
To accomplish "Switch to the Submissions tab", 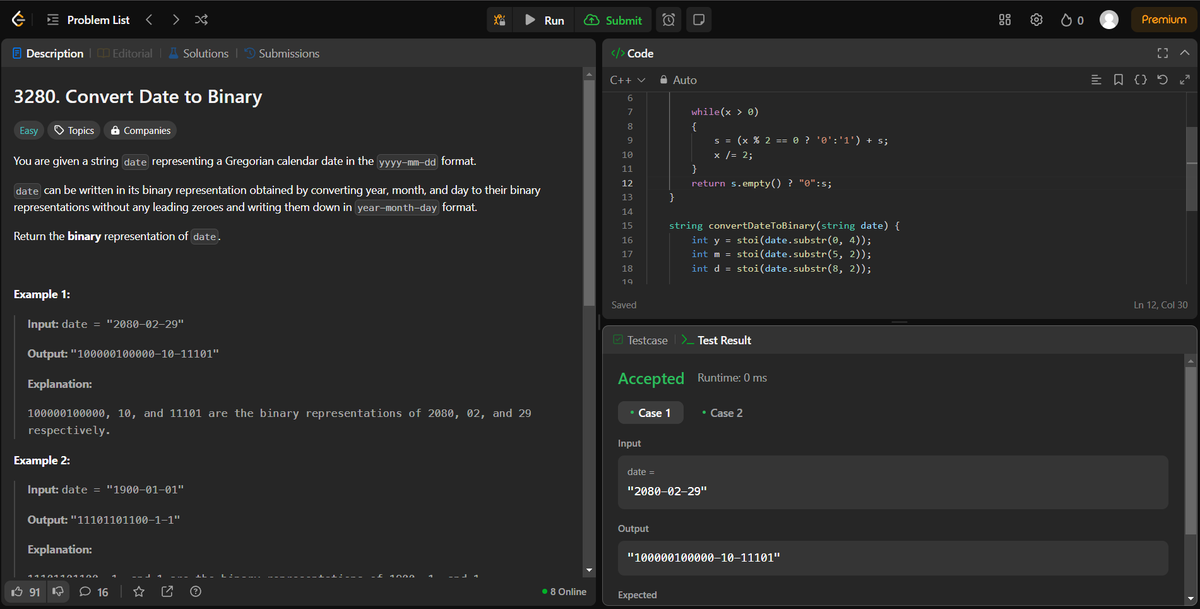I will click(284, 53).
